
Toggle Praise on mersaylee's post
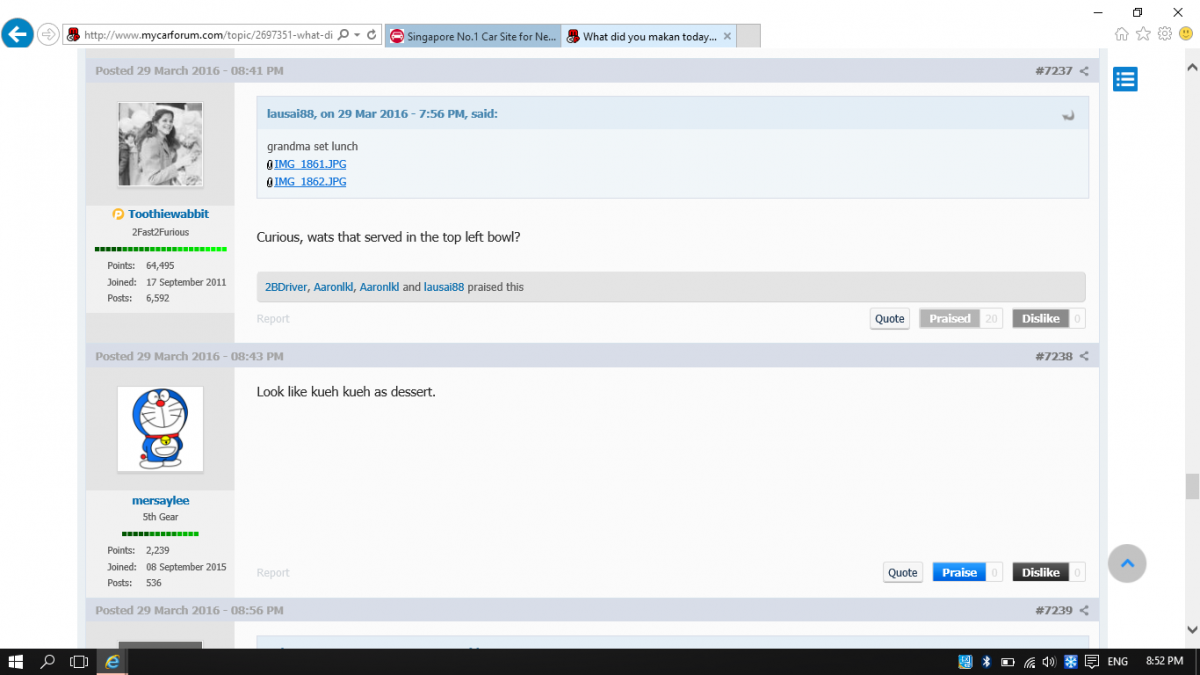pyautogui.click(x=958, y=573)
